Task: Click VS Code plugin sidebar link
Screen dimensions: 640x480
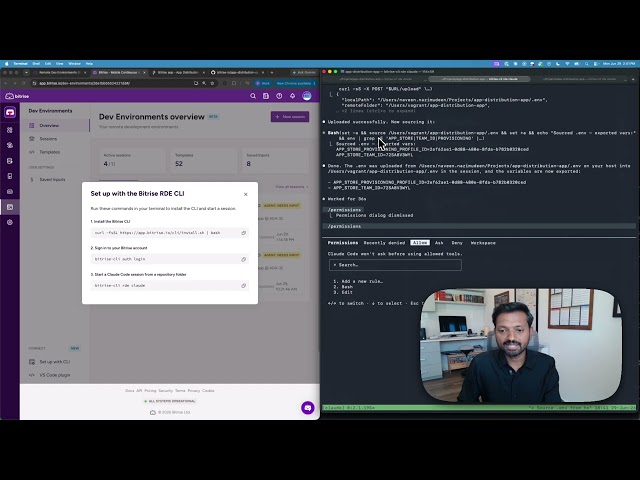Action: [55, 375]
